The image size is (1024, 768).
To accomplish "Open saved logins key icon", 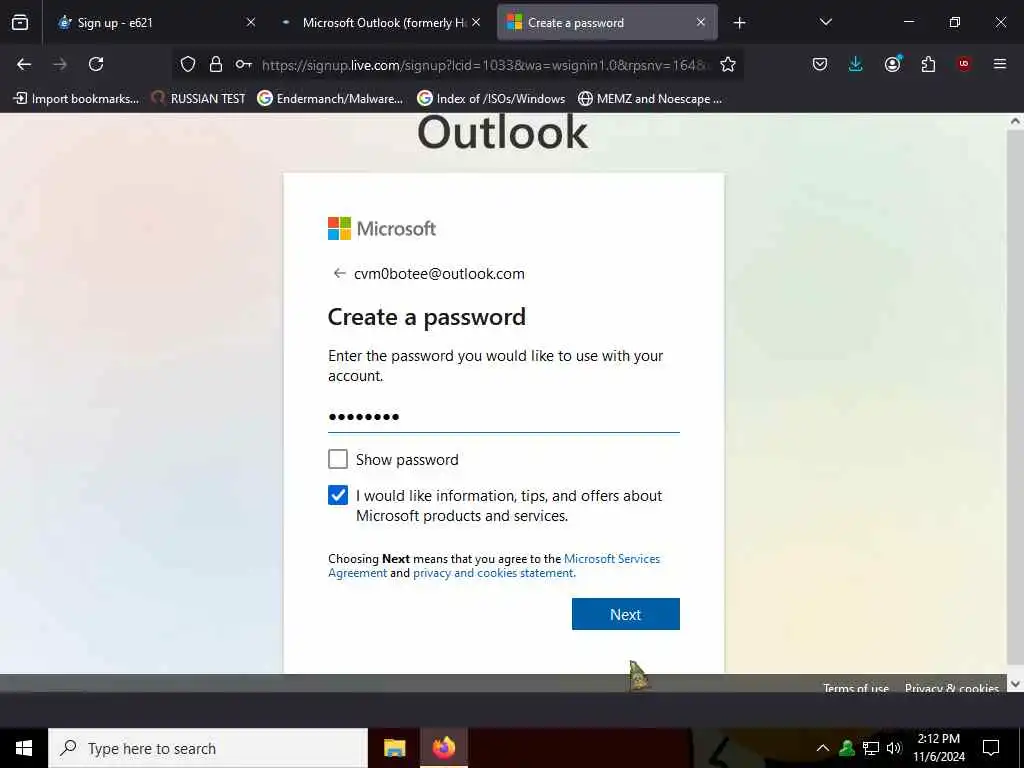I will click(244, 64).
